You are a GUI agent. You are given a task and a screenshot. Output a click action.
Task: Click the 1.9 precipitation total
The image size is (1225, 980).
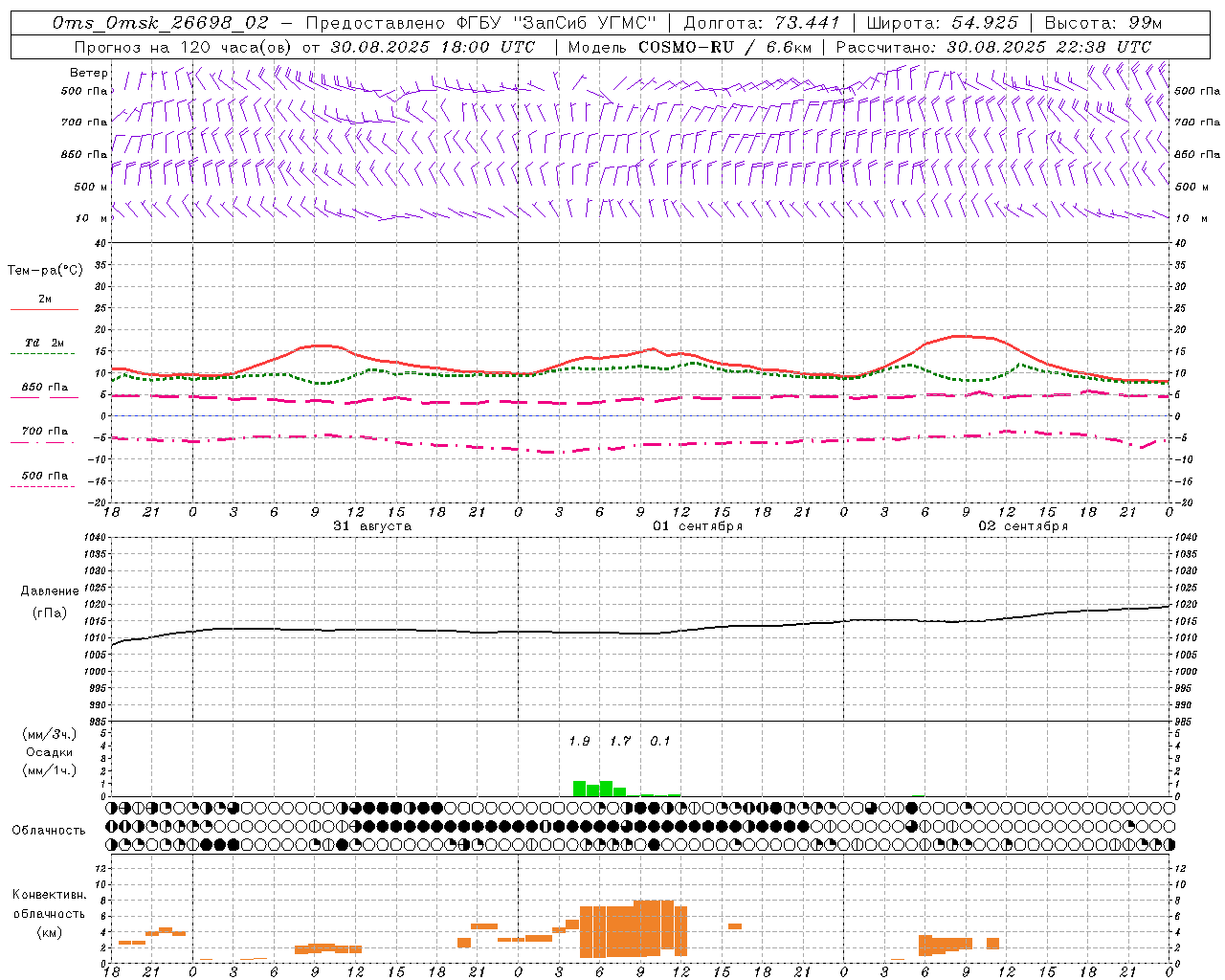(x=579, y=742)
